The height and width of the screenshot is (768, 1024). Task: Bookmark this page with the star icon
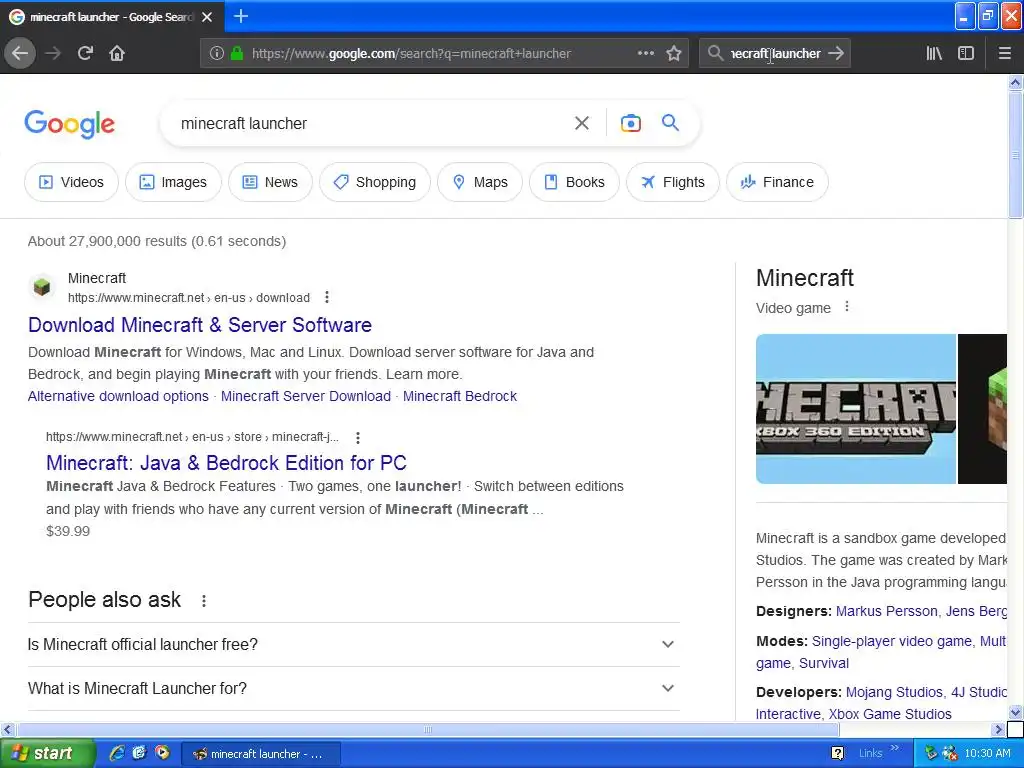click(x=674, y=53)
